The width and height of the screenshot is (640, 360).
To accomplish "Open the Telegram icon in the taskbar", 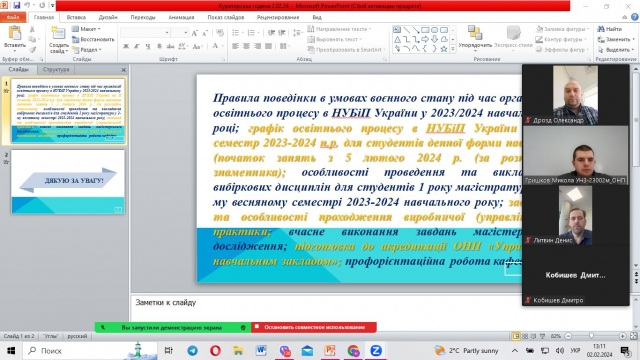I will pos(192,351).
